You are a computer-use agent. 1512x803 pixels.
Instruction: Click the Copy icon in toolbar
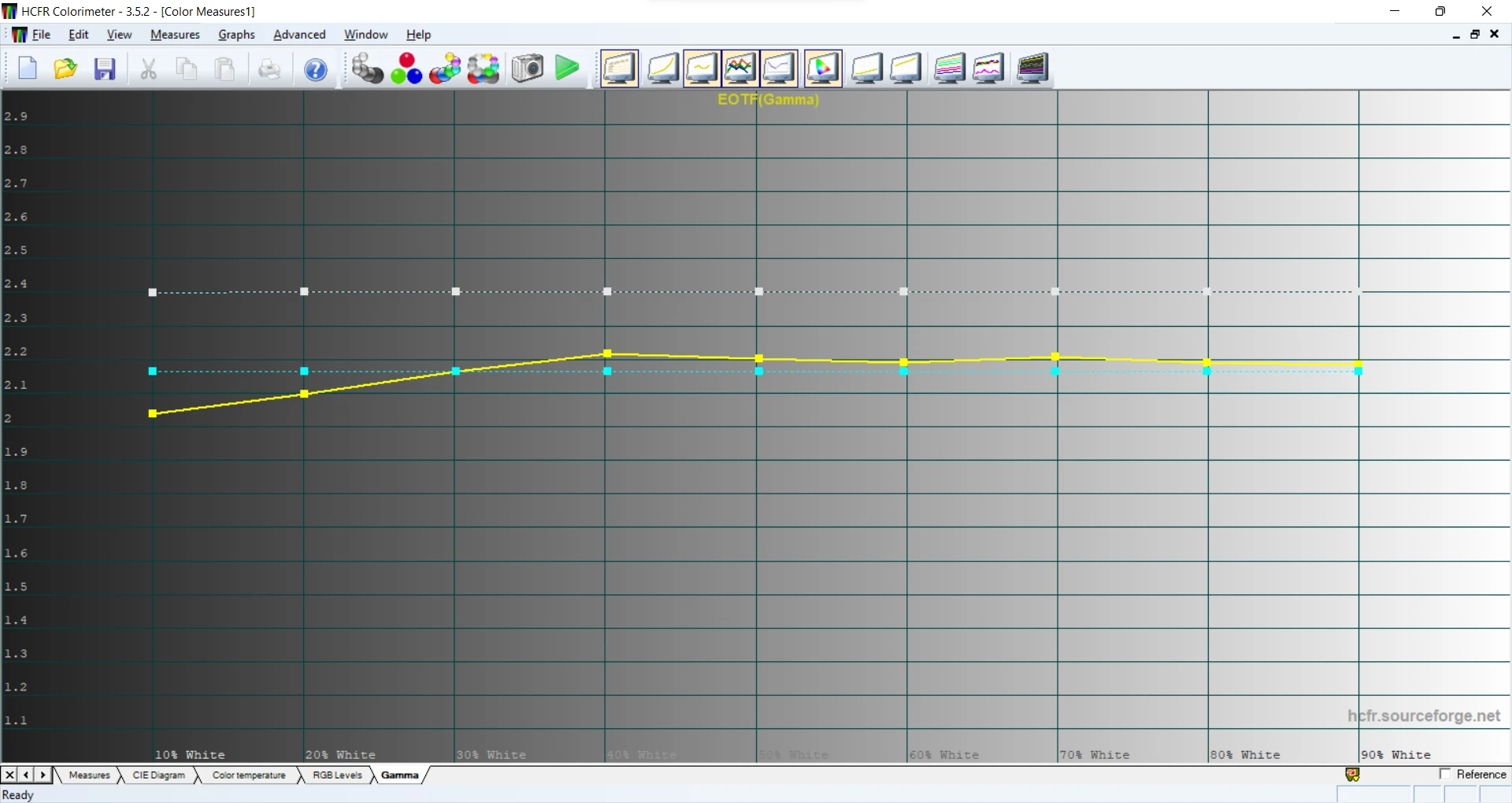187,68
